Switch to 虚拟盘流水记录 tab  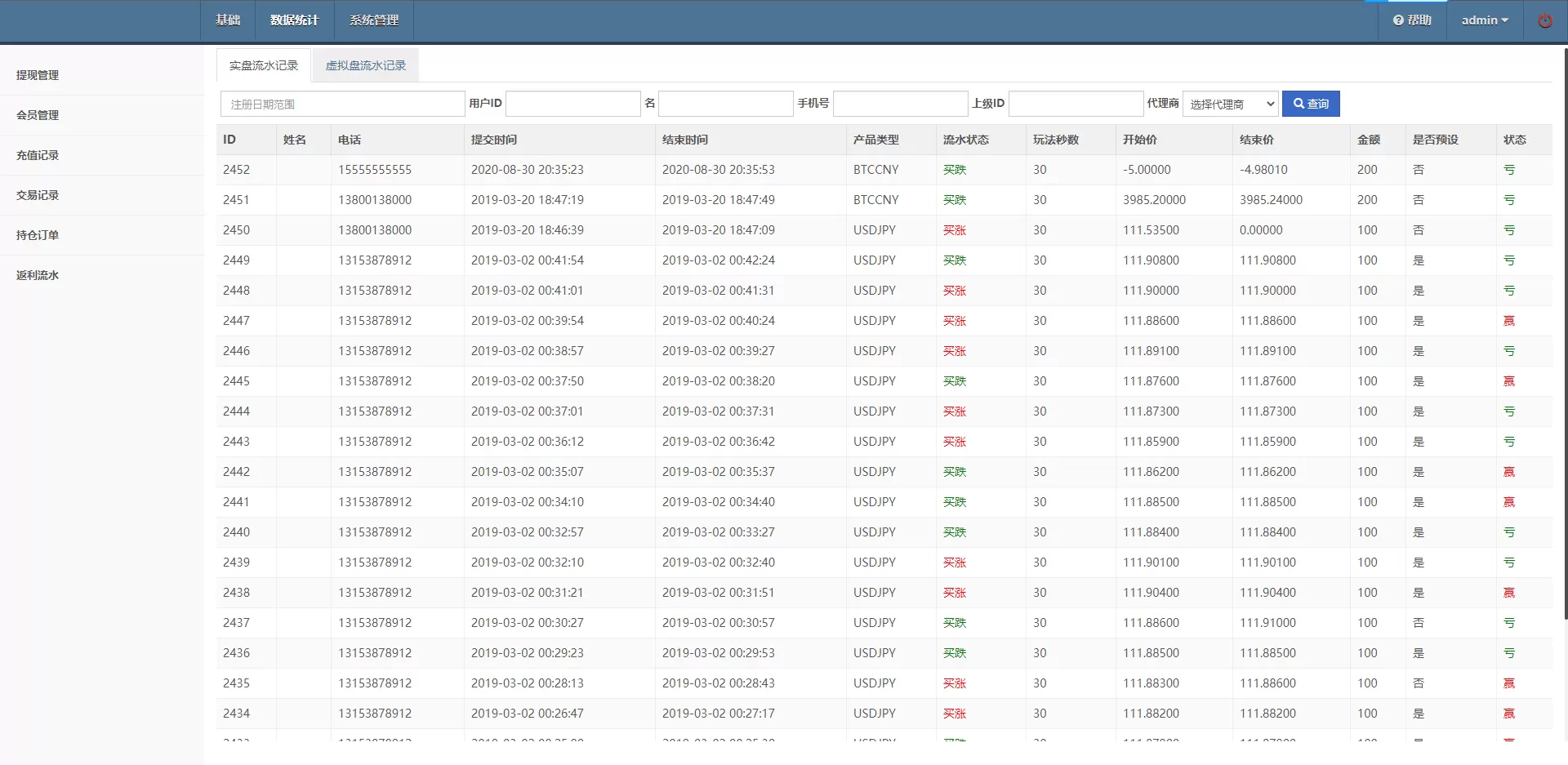pos(365,65)
